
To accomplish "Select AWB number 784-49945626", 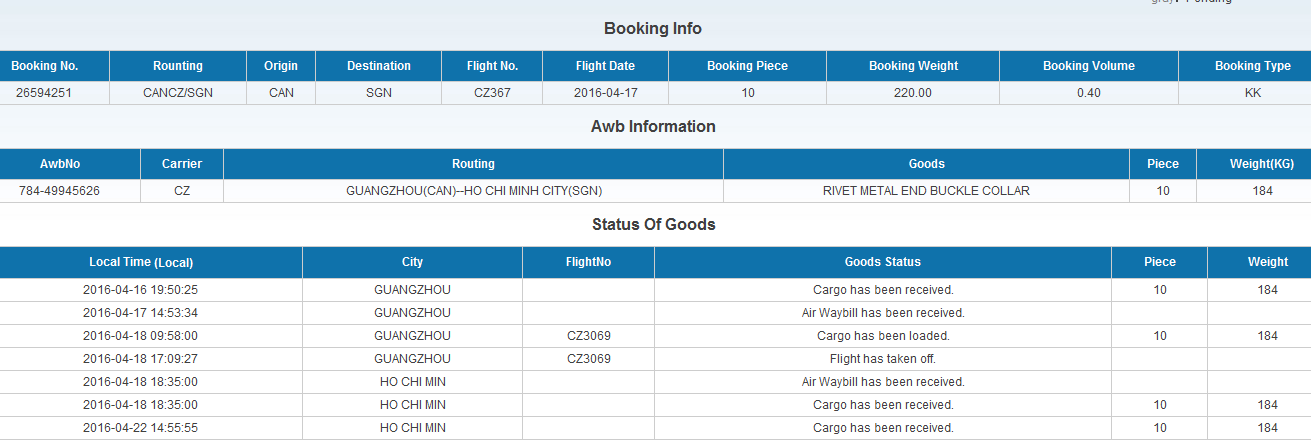I will tap(59, 190).
